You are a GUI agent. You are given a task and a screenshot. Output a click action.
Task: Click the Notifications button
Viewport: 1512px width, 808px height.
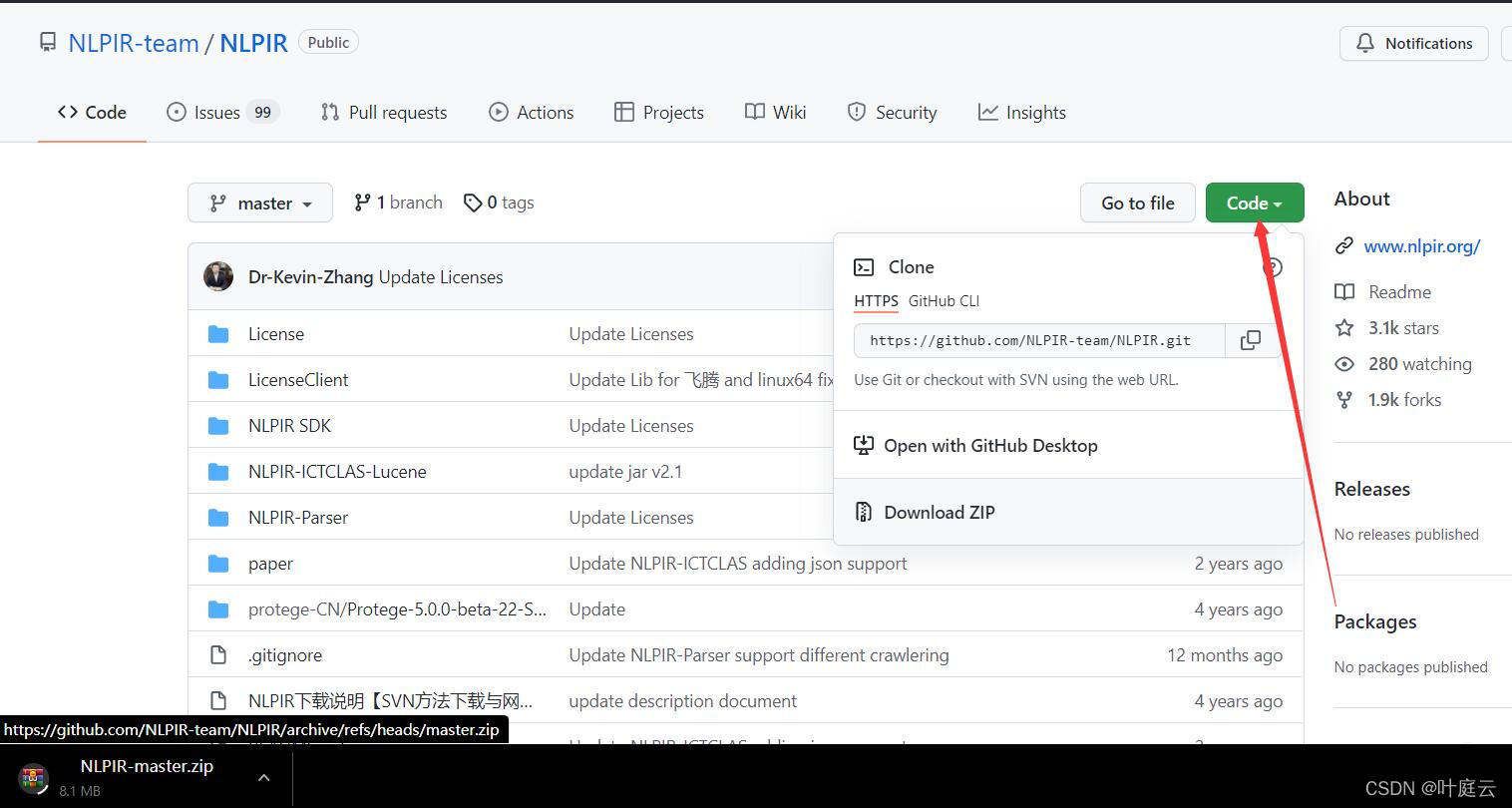1414,43
